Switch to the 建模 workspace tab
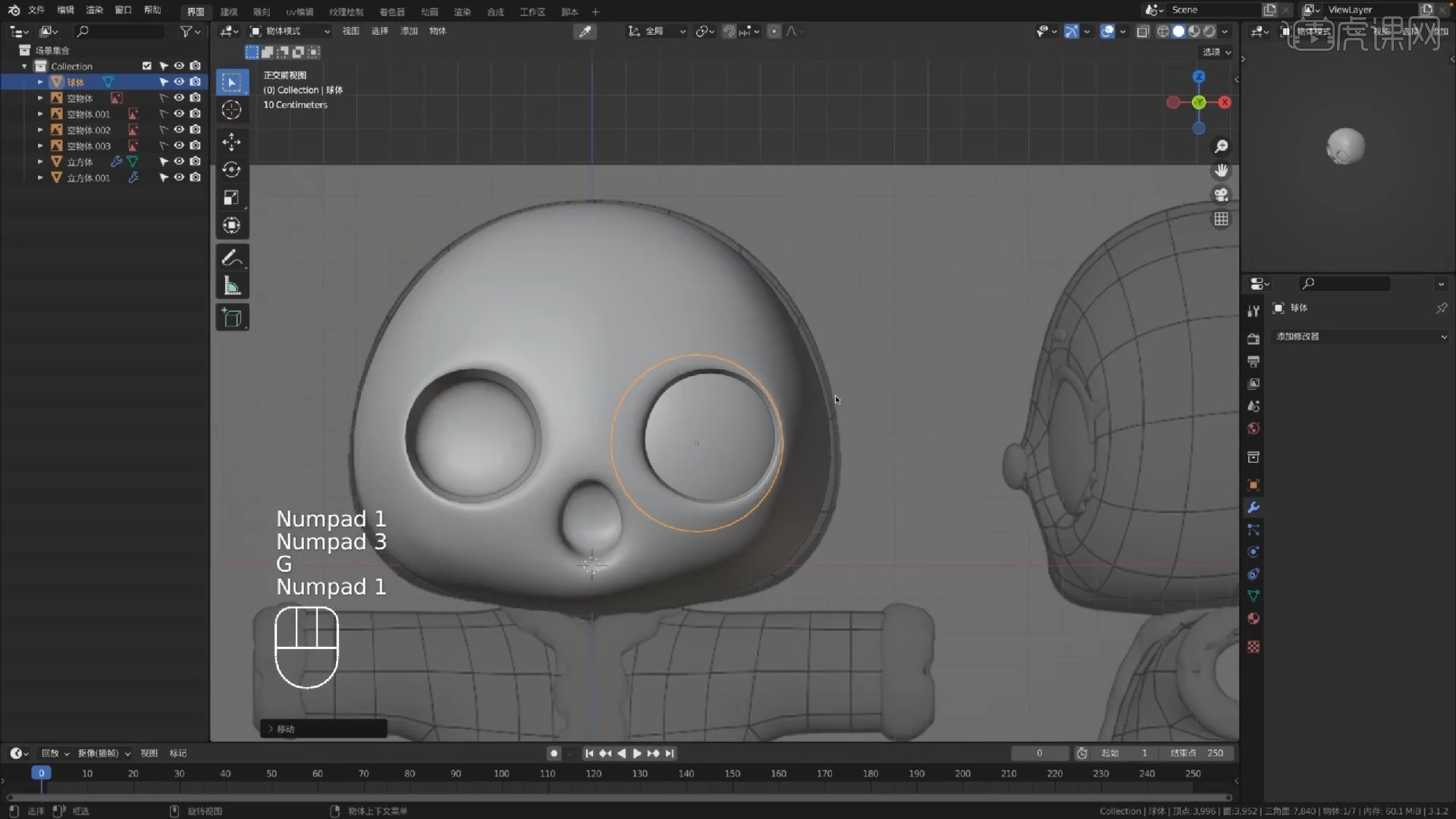The image size is (1456, 819). click(x=229, y=11)
